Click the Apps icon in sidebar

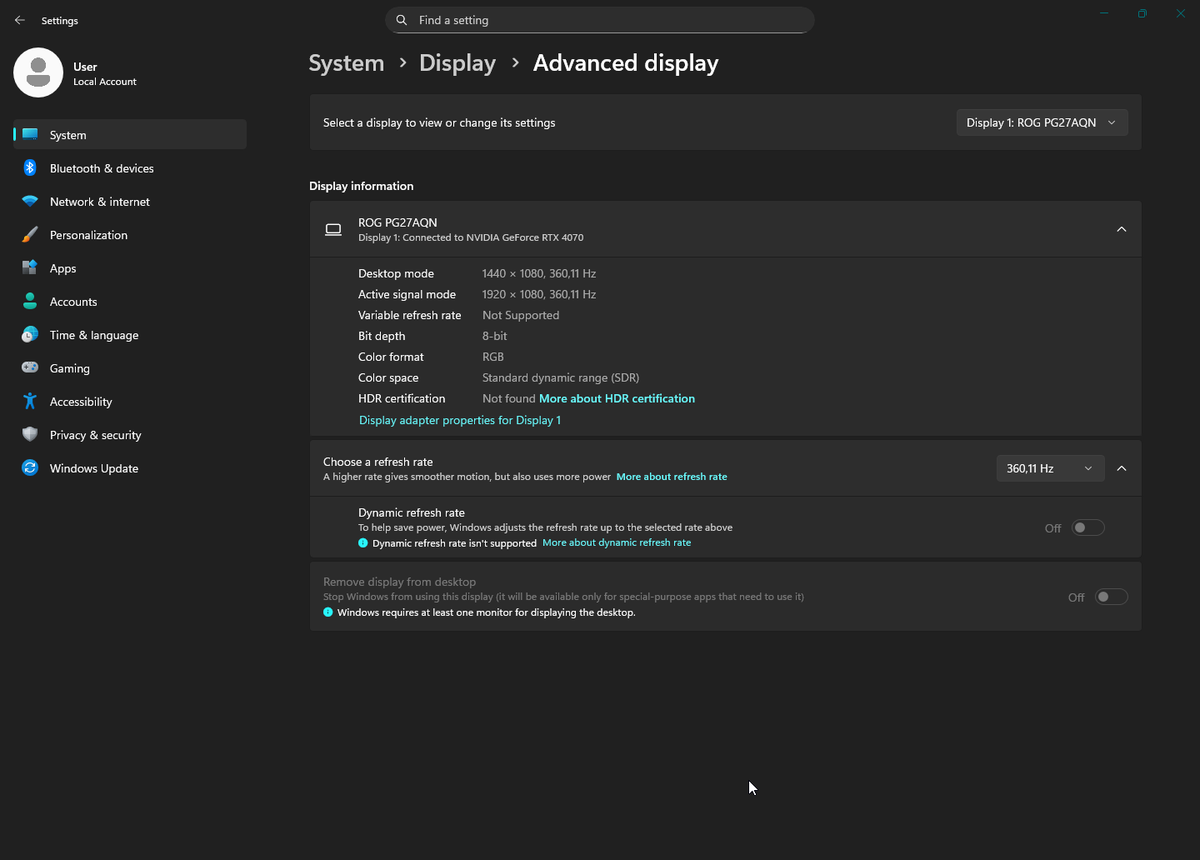click(x=30, y=268)
